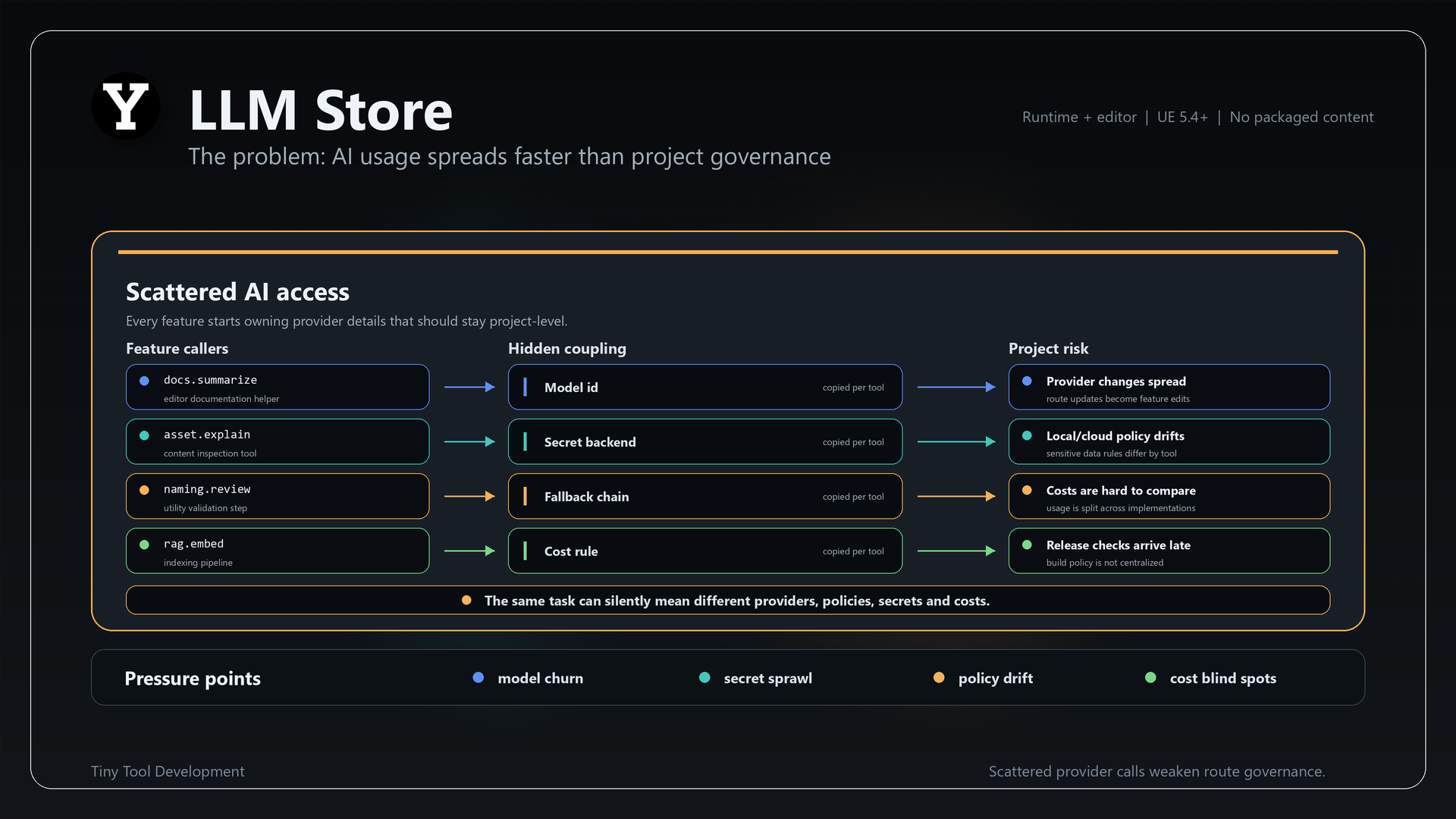Click the 'utility validation step' subtitle
The height and width of the screenshot is (819, 1456).
(206, 508)
